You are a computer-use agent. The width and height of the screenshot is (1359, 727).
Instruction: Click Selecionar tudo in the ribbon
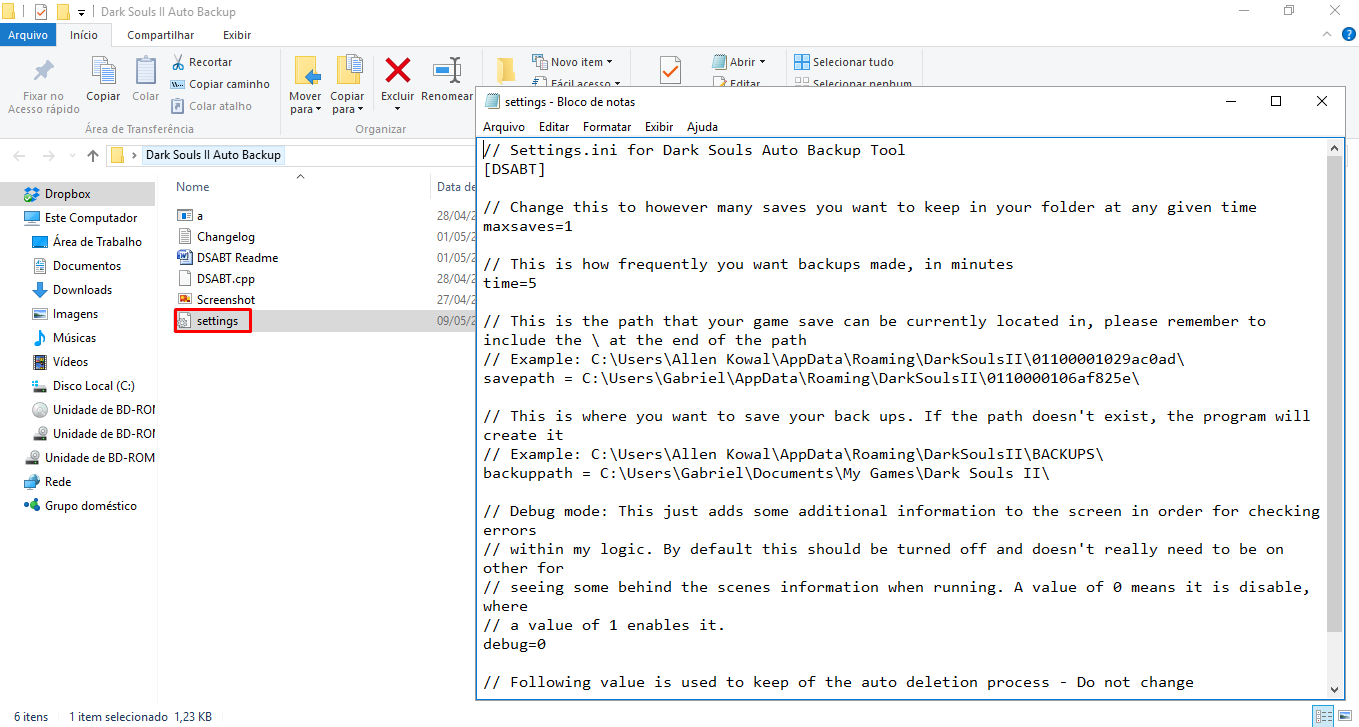coord(844,62)
